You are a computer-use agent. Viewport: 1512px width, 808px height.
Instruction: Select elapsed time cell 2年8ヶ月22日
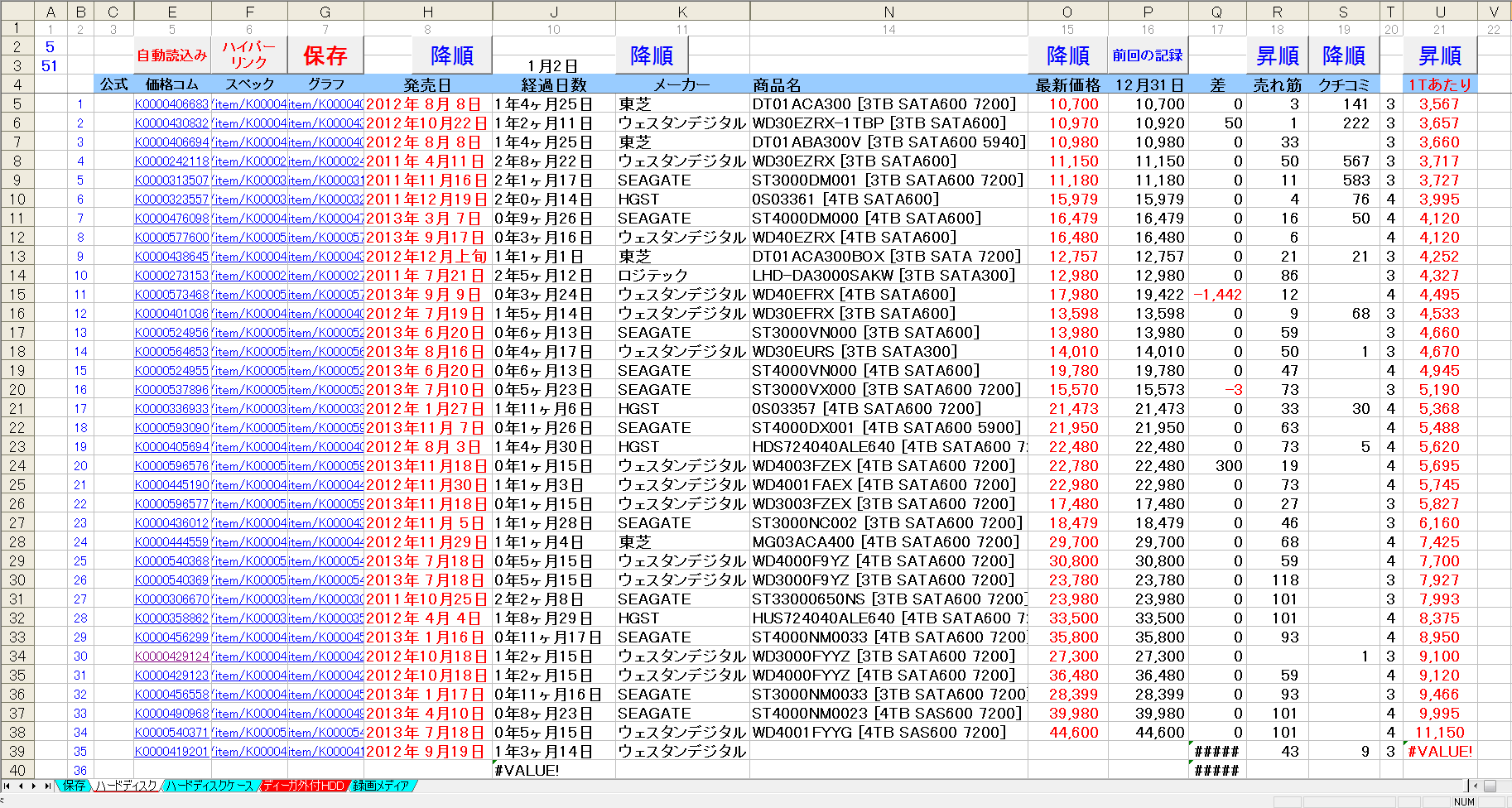point(554,161)
